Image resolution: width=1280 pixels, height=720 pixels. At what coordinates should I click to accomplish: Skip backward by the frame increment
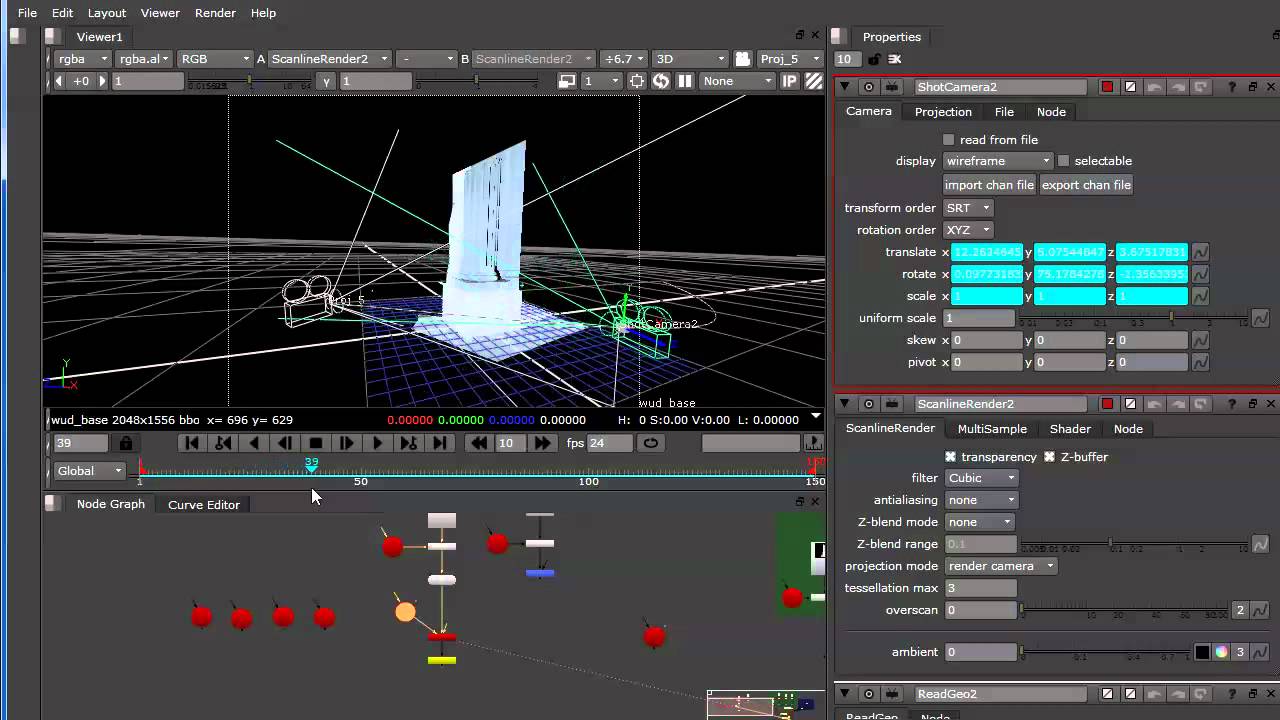[479, 443]
